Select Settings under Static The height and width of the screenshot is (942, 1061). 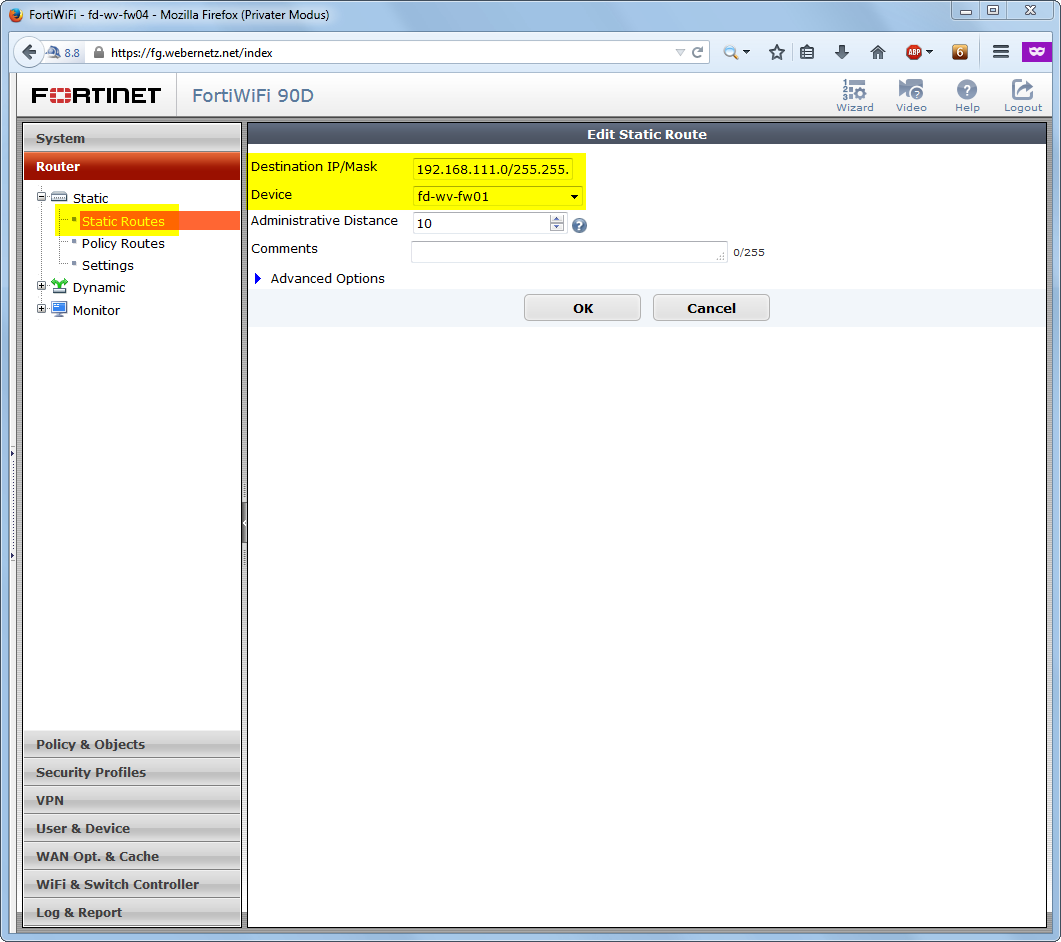[108, 265]
